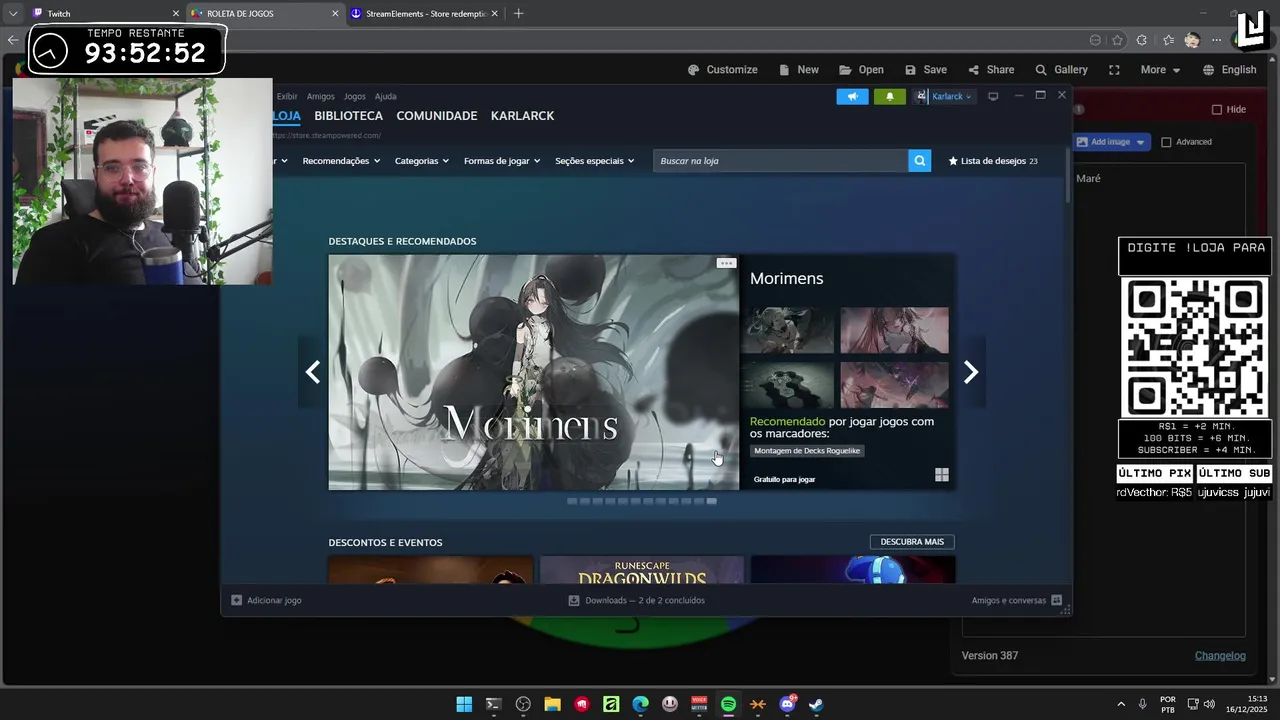The height and width of the screenshot is (720, 1280).
Task: Enable the Advanced checkbox in the wheel page
Action: click(x=1166, y=142)
